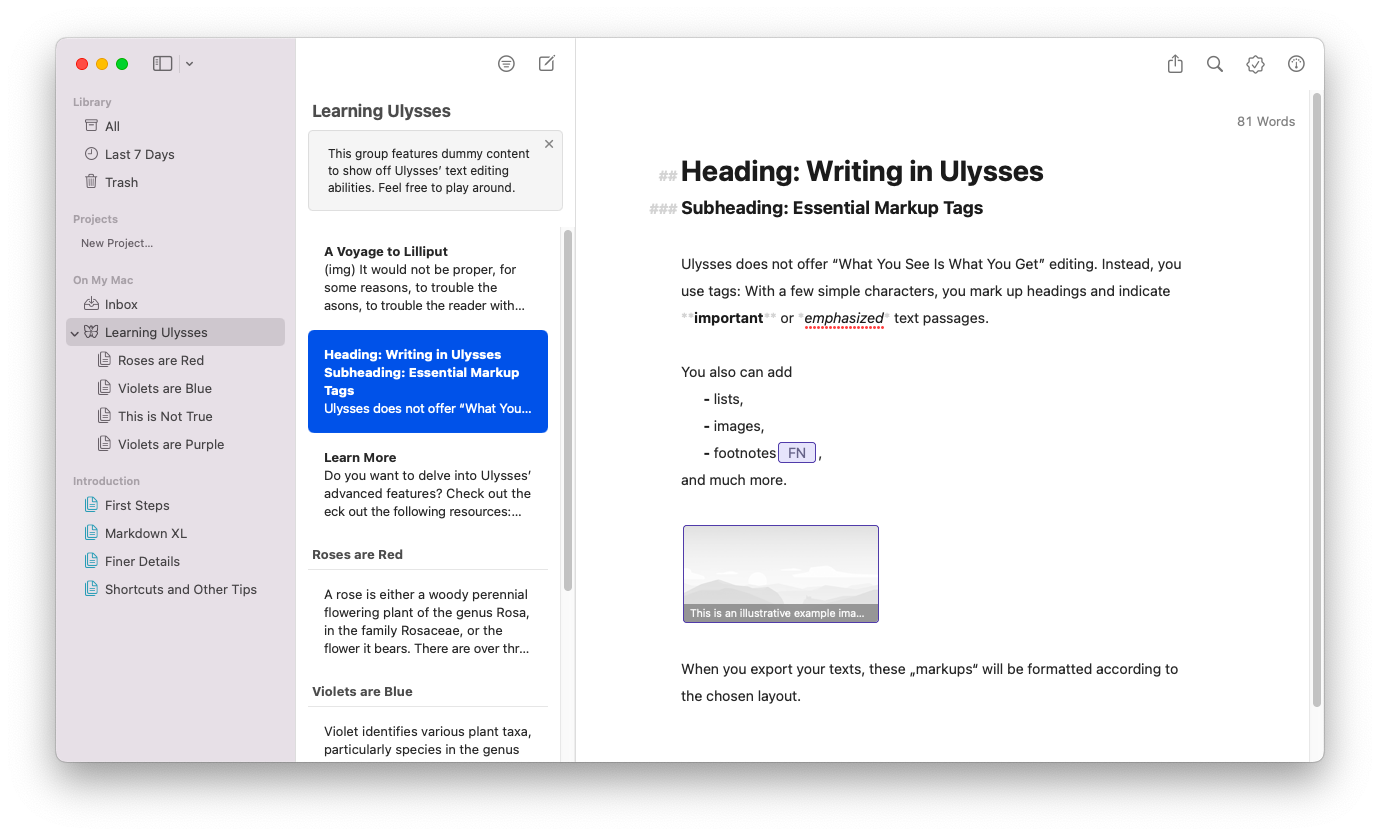Click the Violets are Blue document icon
This screenshot has height=836, width=1380.
click(x=104, y=388)
